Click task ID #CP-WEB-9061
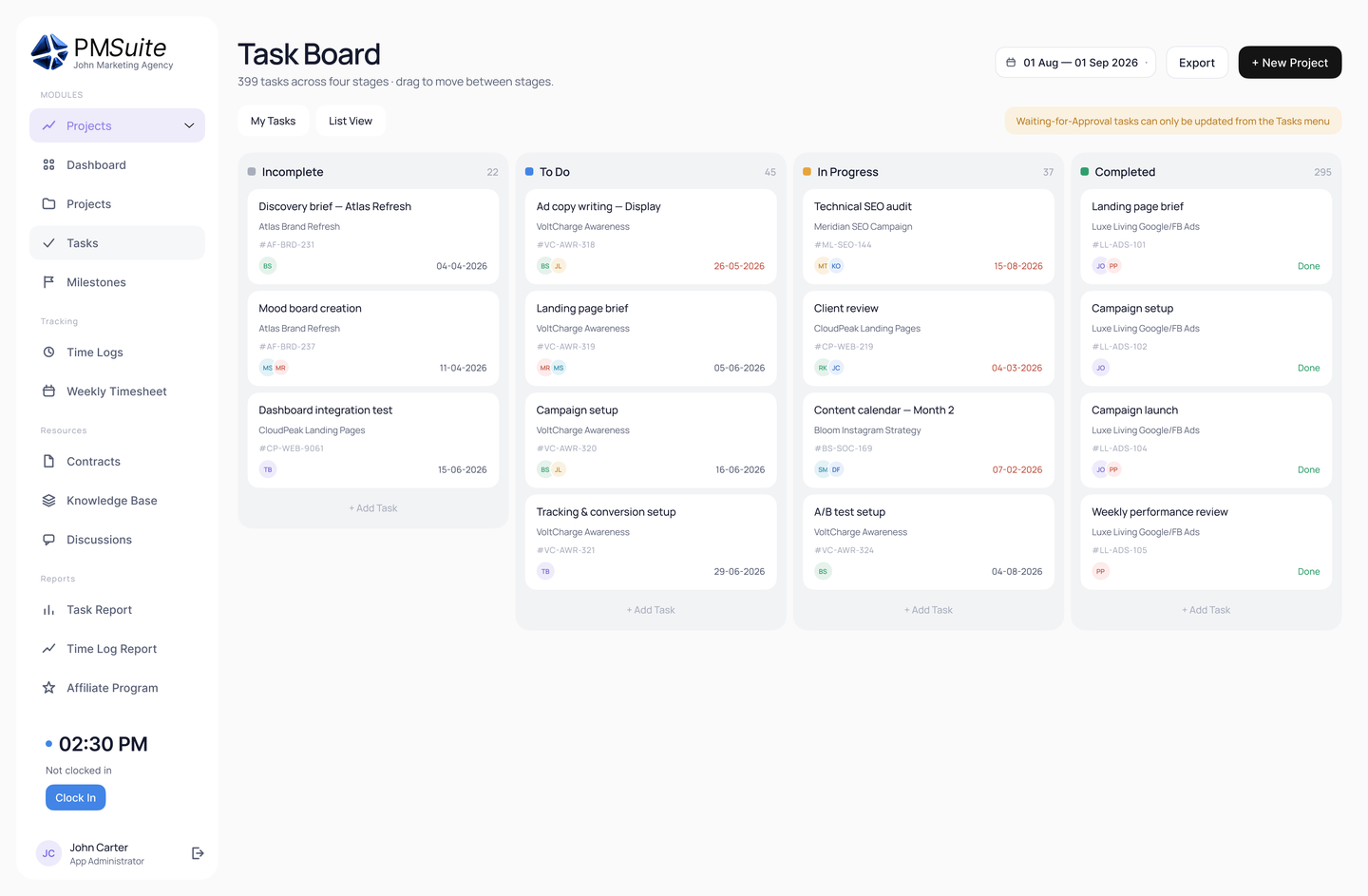This screenshot has width=1368, height=896. 292,448
